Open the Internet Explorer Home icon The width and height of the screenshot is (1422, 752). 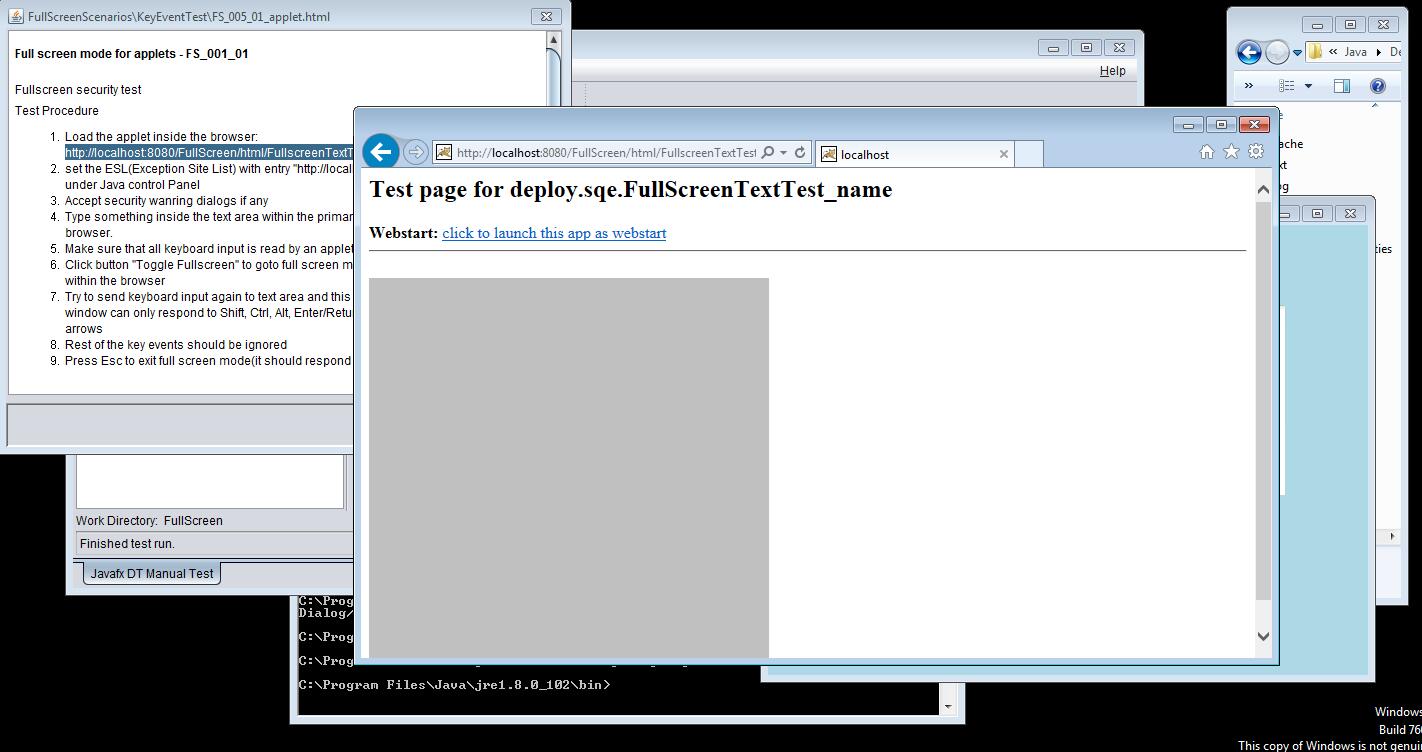click(x=1206, y=152)
